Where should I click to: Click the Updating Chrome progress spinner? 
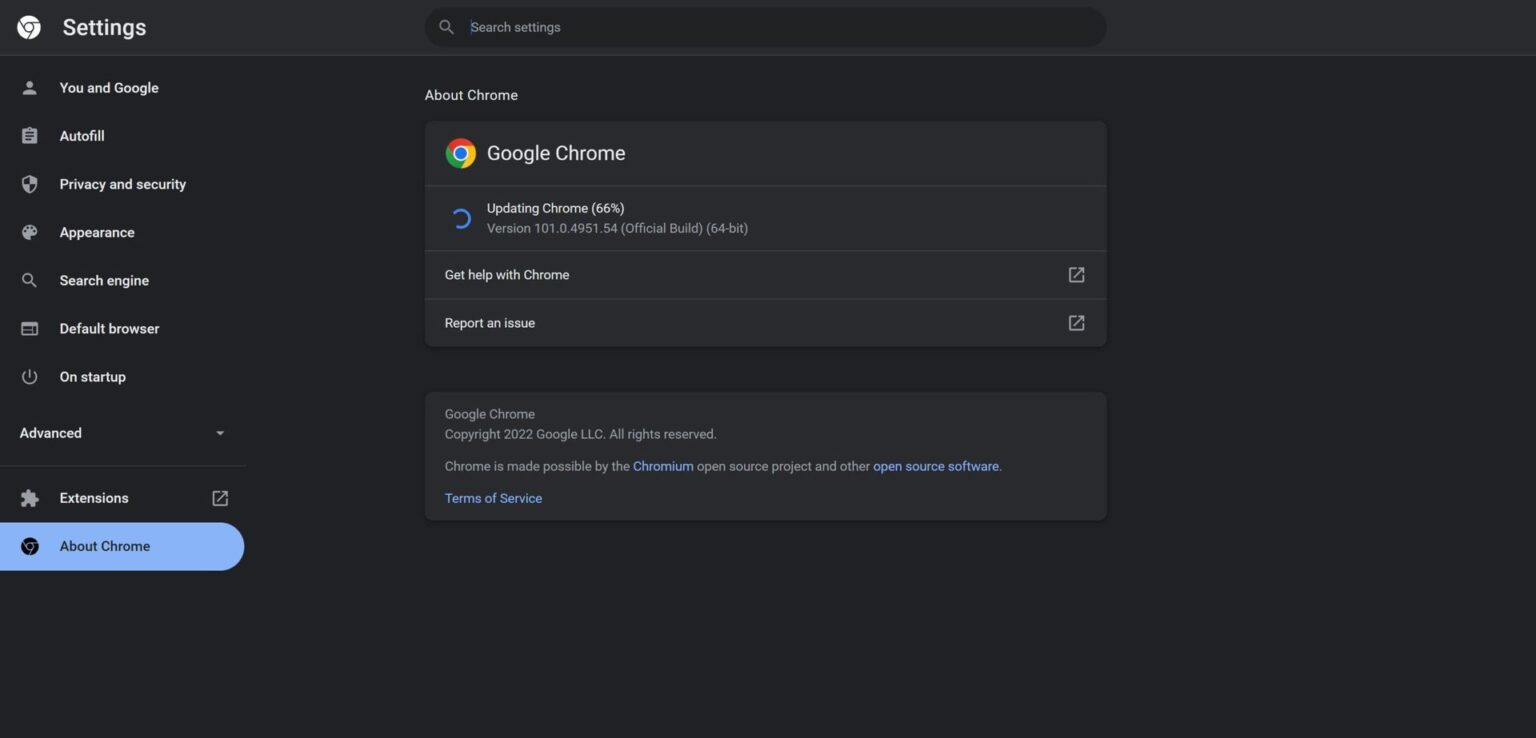pyautogui.click(x=461, y=219)
